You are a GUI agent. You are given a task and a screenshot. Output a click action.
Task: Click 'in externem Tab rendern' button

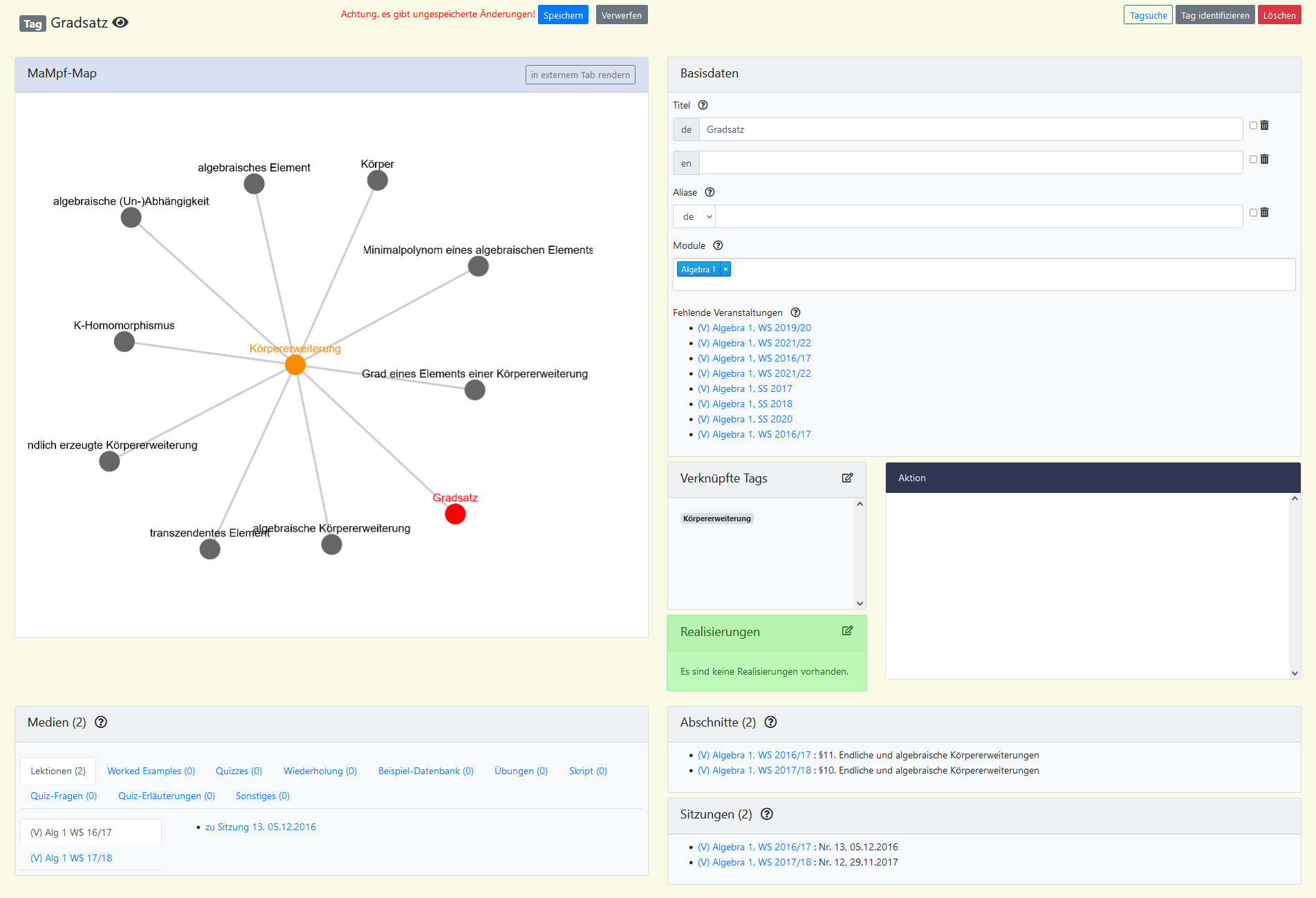pos(580,75)
